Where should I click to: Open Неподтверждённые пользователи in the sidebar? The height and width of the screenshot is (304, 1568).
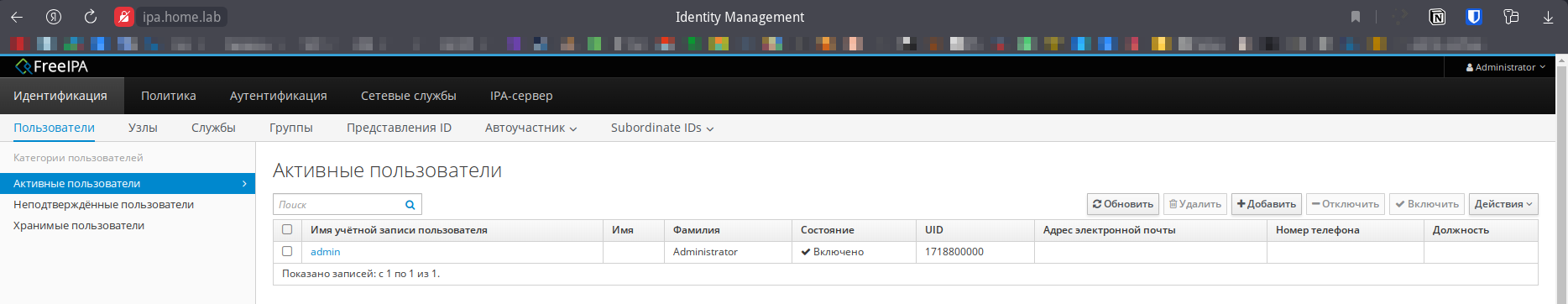pyautogui.click(x=103, y=204)
